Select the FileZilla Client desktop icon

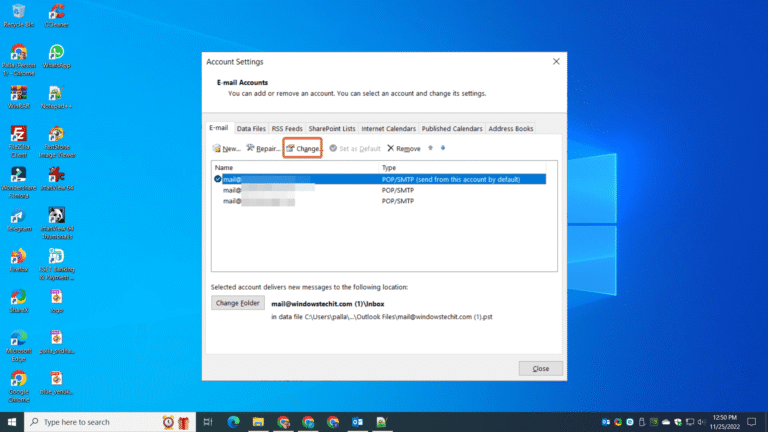pyautogui.click(x=19, y=142)
